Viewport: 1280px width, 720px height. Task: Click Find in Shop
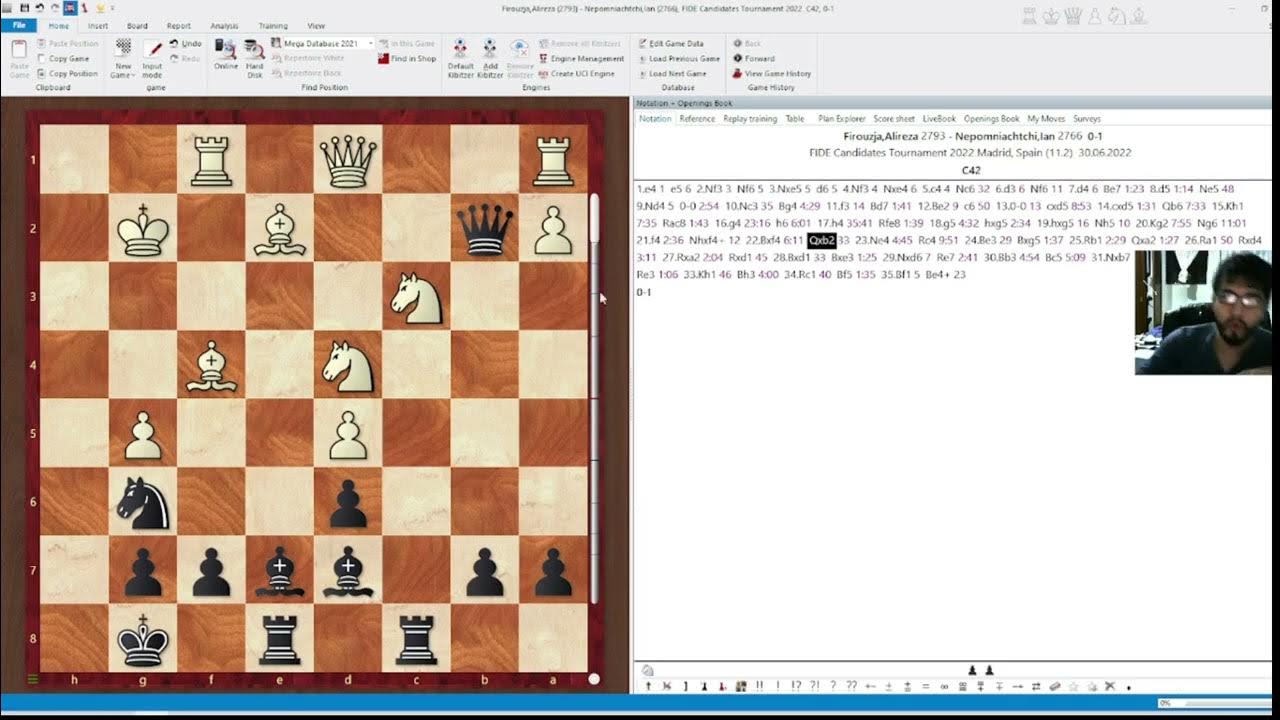click(407, 59)
